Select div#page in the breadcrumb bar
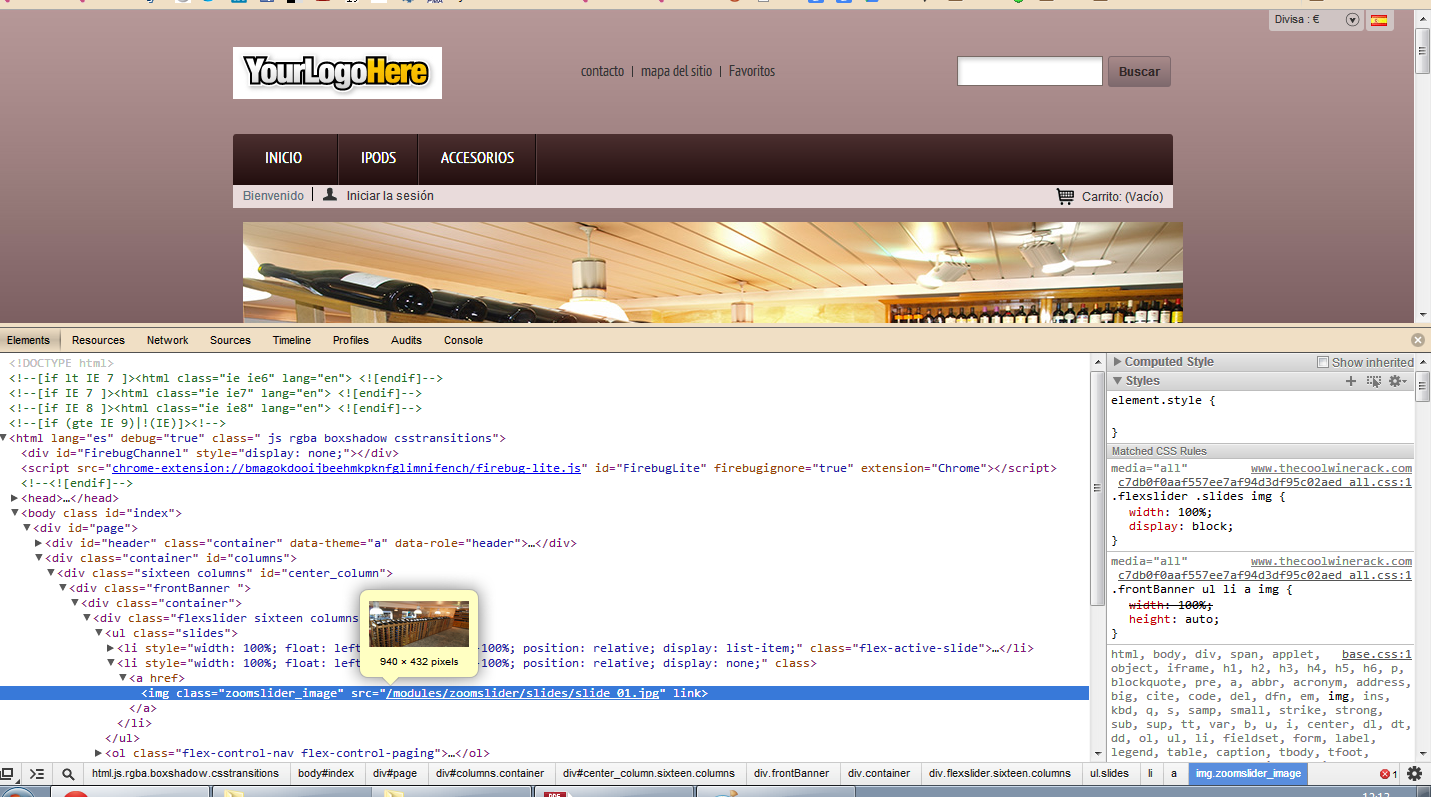1431x797 pixels. pos(395,773)
